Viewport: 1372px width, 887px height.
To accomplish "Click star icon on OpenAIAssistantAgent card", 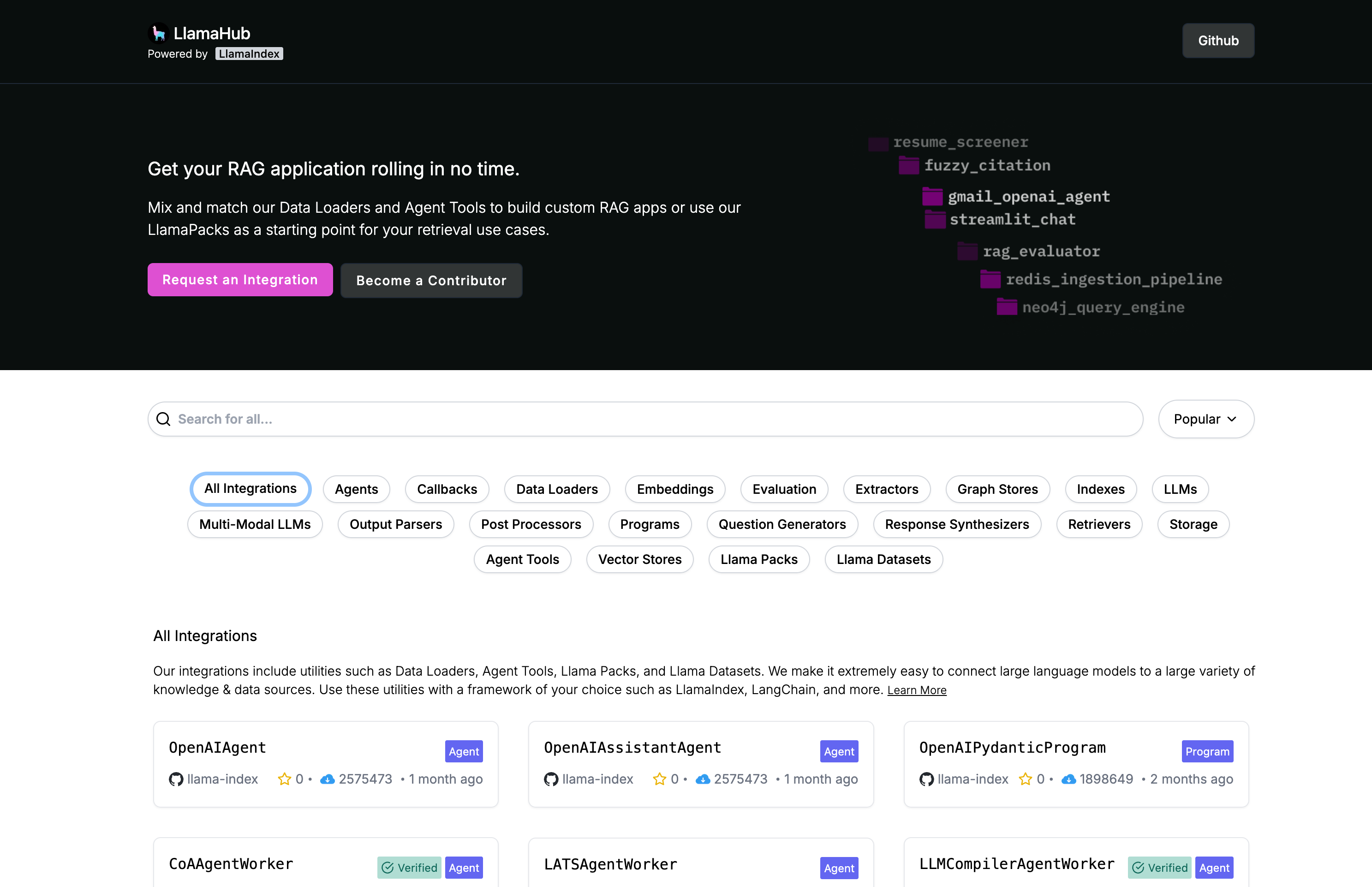I will [x=660, y=779].
